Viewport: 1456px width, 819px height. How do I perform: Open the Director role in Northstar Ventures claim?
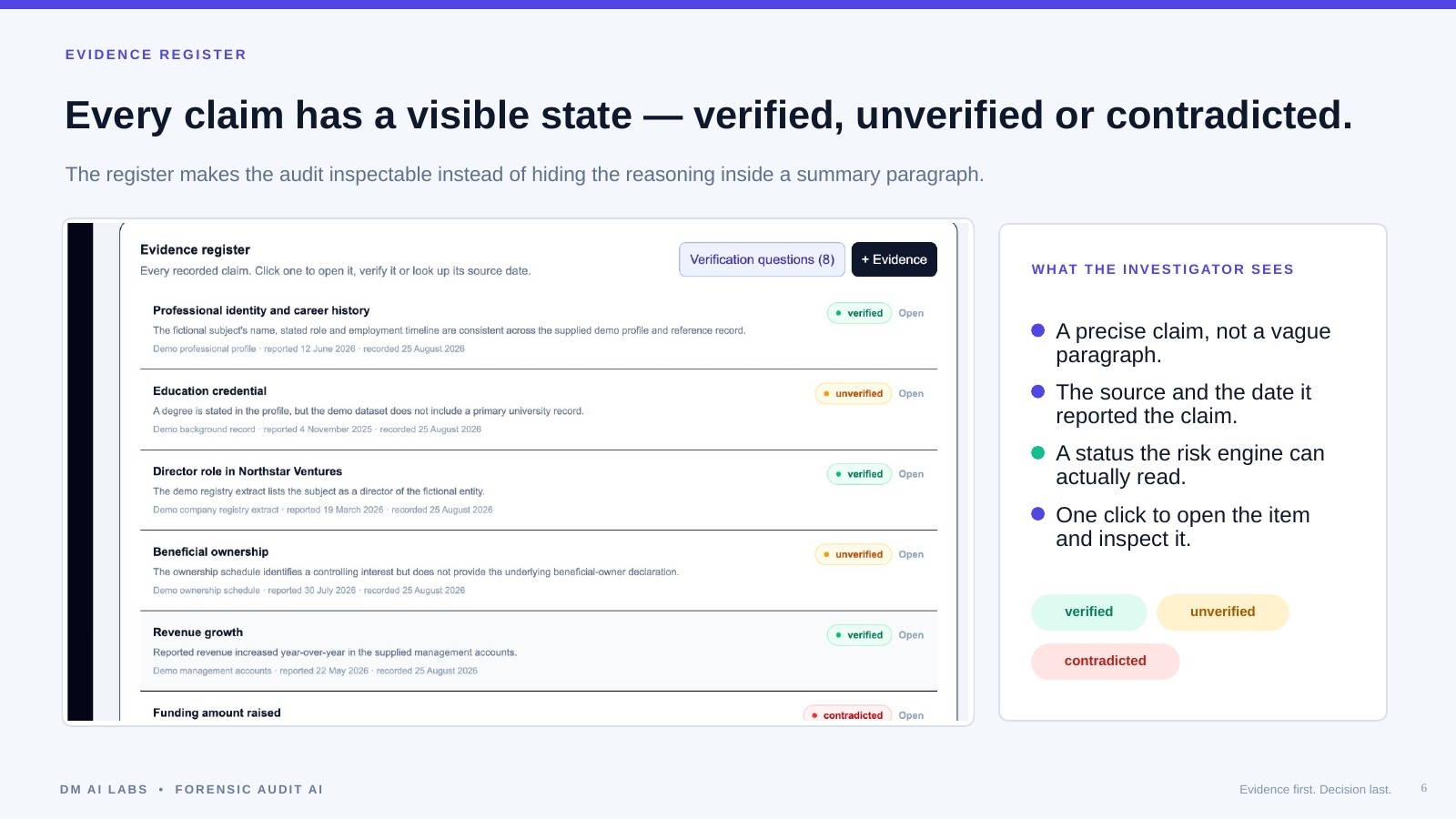pyautogui.click(x=911, y=474)
